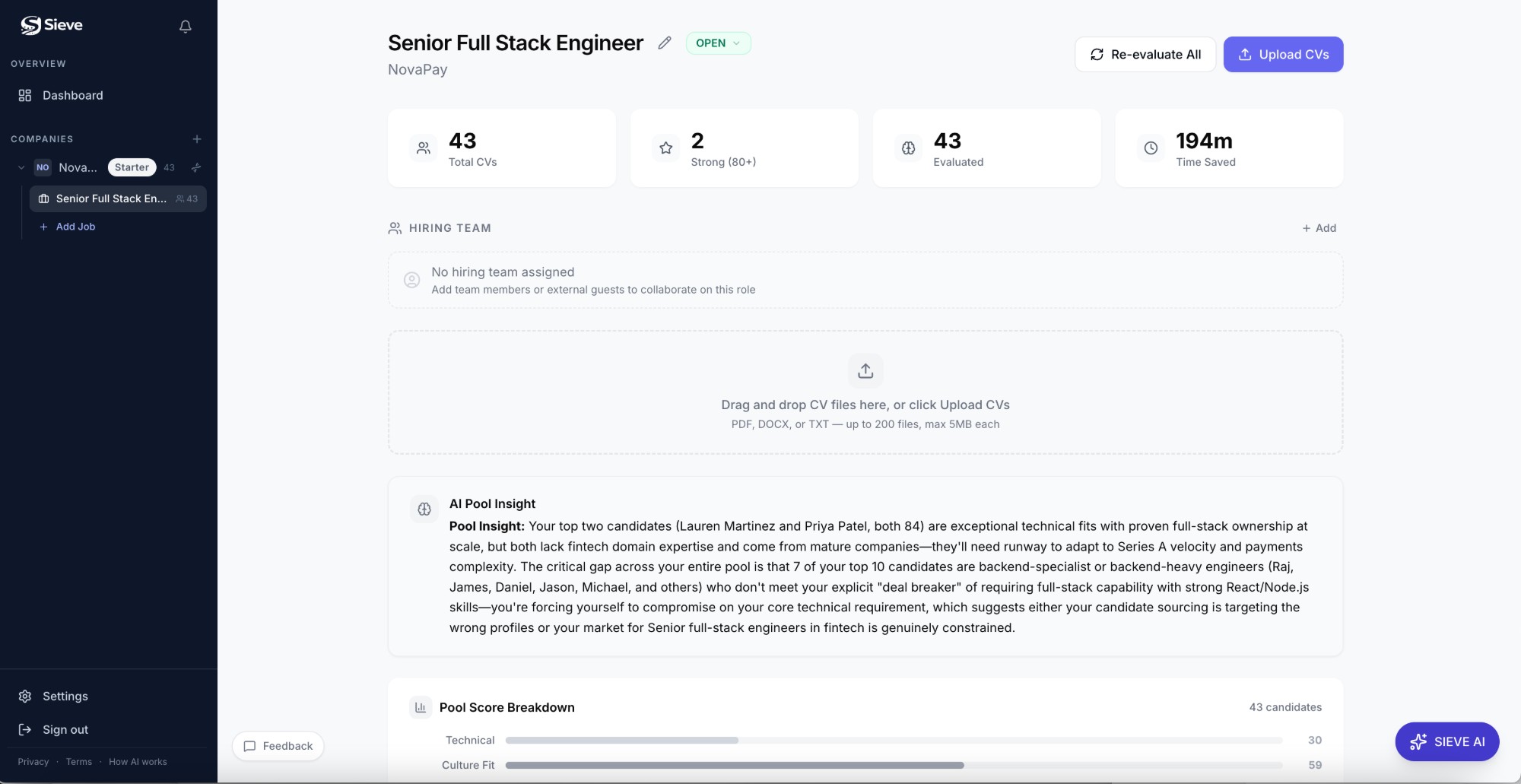Collapse the NovaPay company tree
The width and height of the screenshot is (1521, 784).
21,167
